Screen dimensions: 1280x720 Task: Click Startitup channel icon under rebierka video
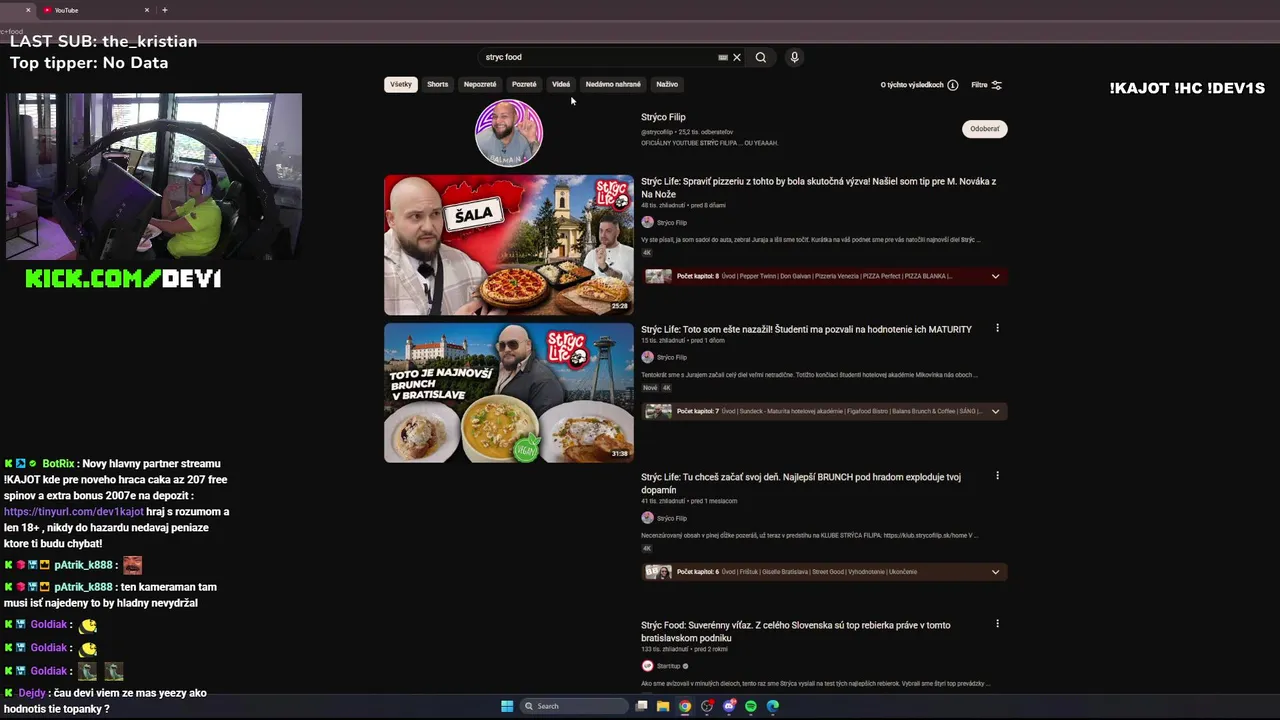tap(647, 666)
